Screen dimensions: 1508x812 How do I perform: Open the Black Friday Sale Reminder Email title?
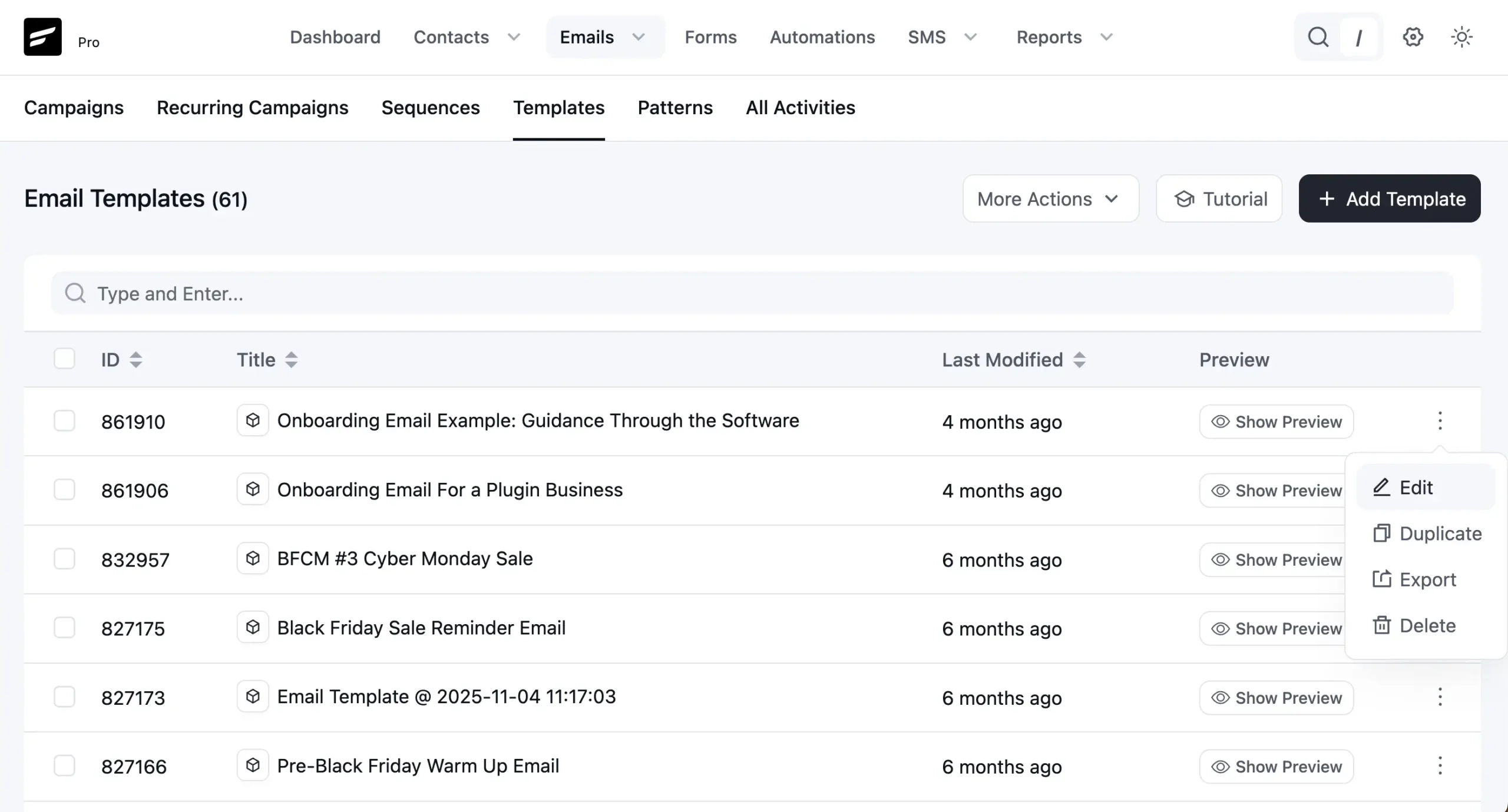(x=421, y=628)
